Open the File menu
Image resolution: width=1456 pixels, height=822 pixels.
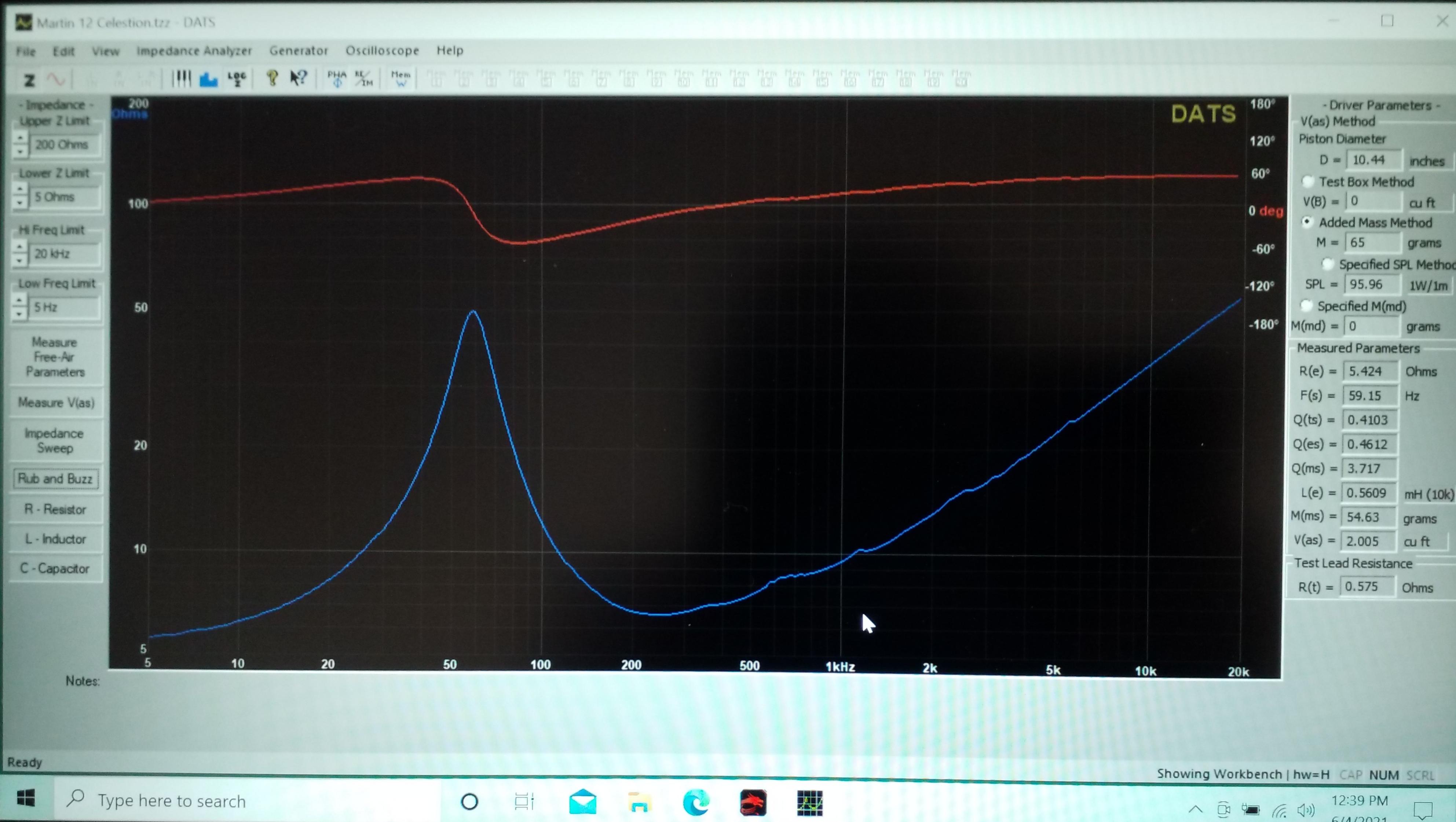click(x=26, y=51)
